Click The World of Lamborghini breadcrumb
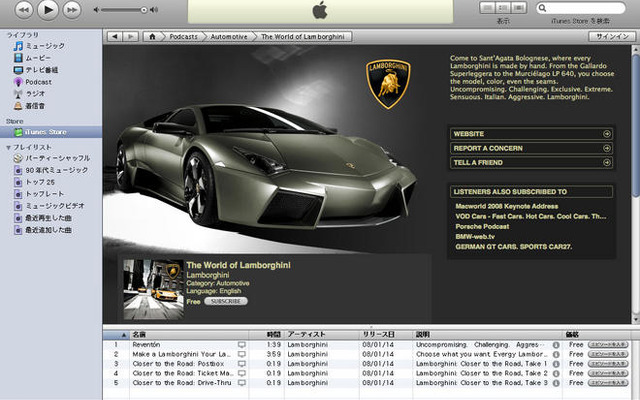Screen dimensions: 640x400 tap(303, 37)
